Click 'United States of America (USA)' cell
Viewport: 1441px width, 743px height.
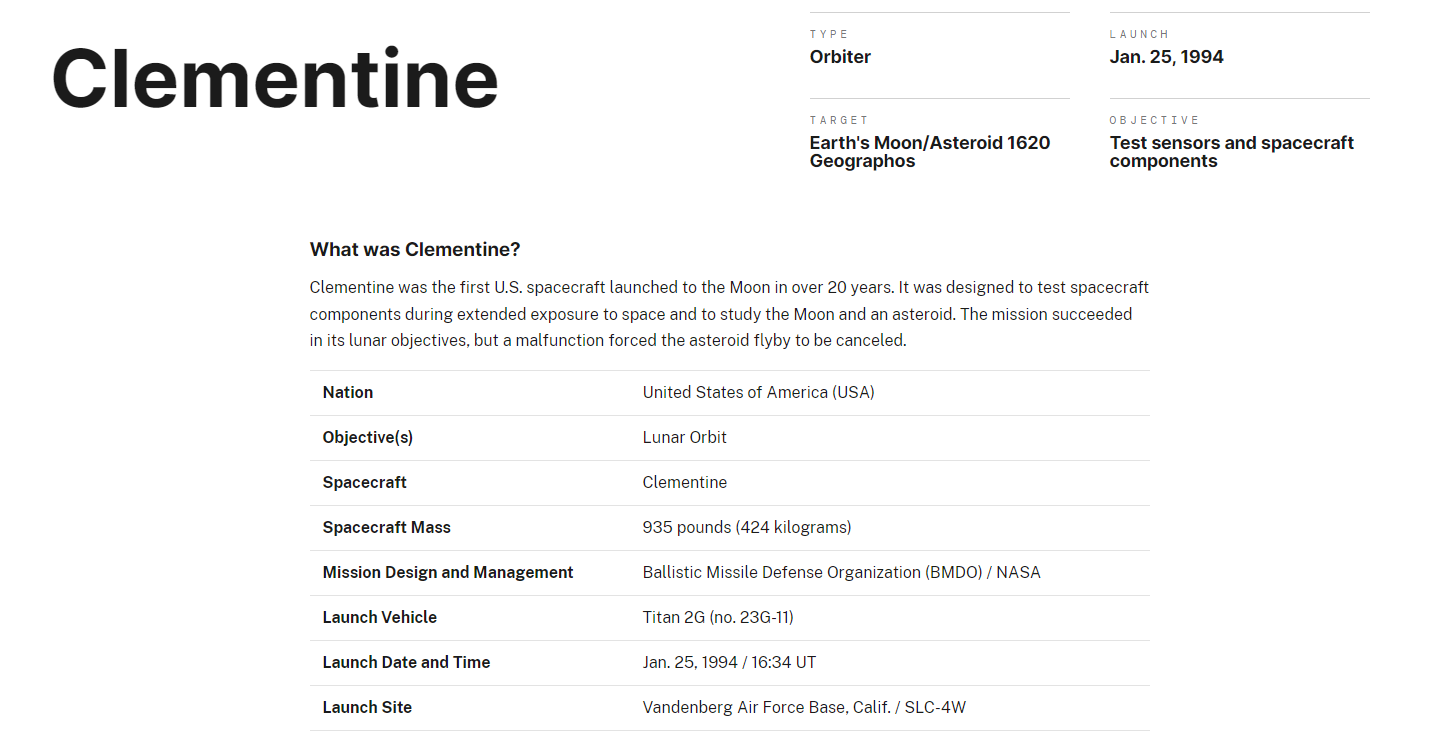click(758, 392)
